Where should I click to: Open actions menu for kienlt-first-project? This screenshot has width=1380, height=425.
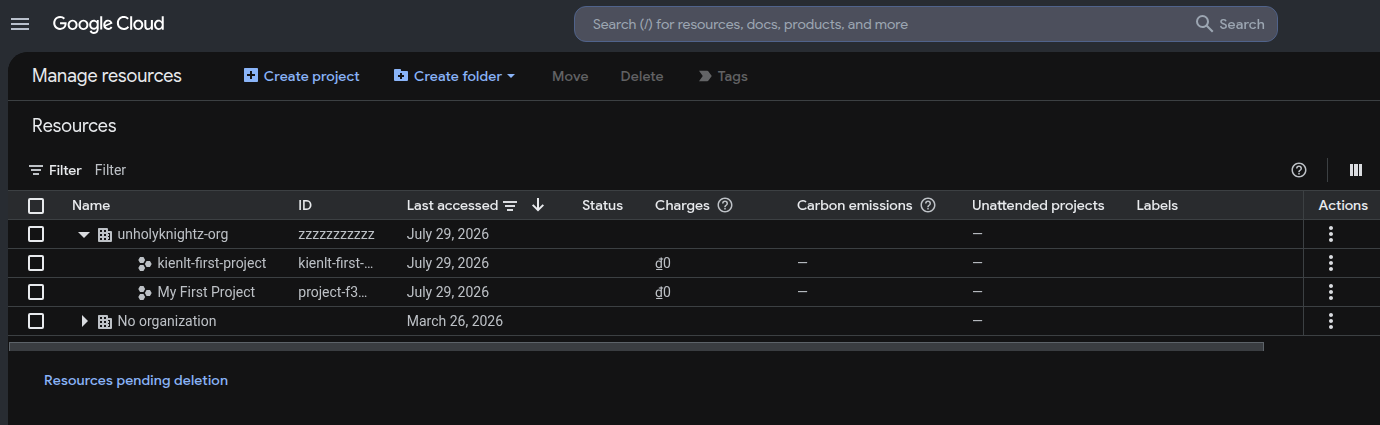pos(1331,263)
